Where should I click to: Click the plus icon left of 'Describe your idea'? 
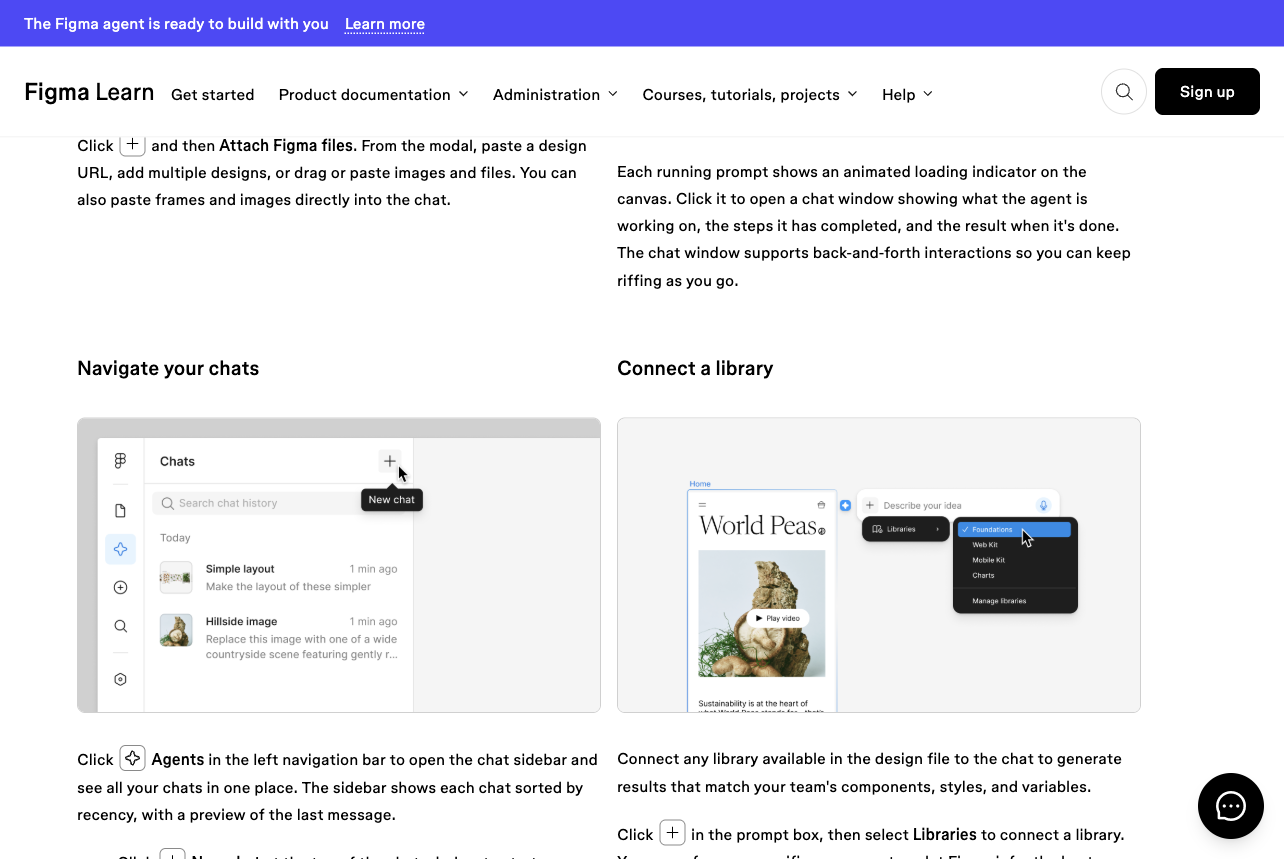(x=870, y=506)
